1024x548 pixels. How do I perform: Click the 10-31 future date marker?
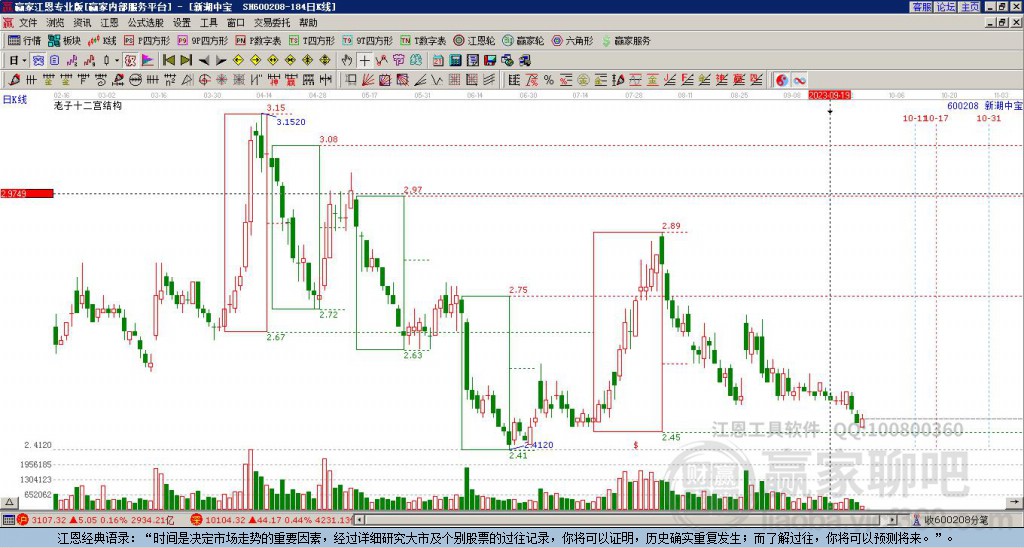pyautogui.click(x=988, y=118)
